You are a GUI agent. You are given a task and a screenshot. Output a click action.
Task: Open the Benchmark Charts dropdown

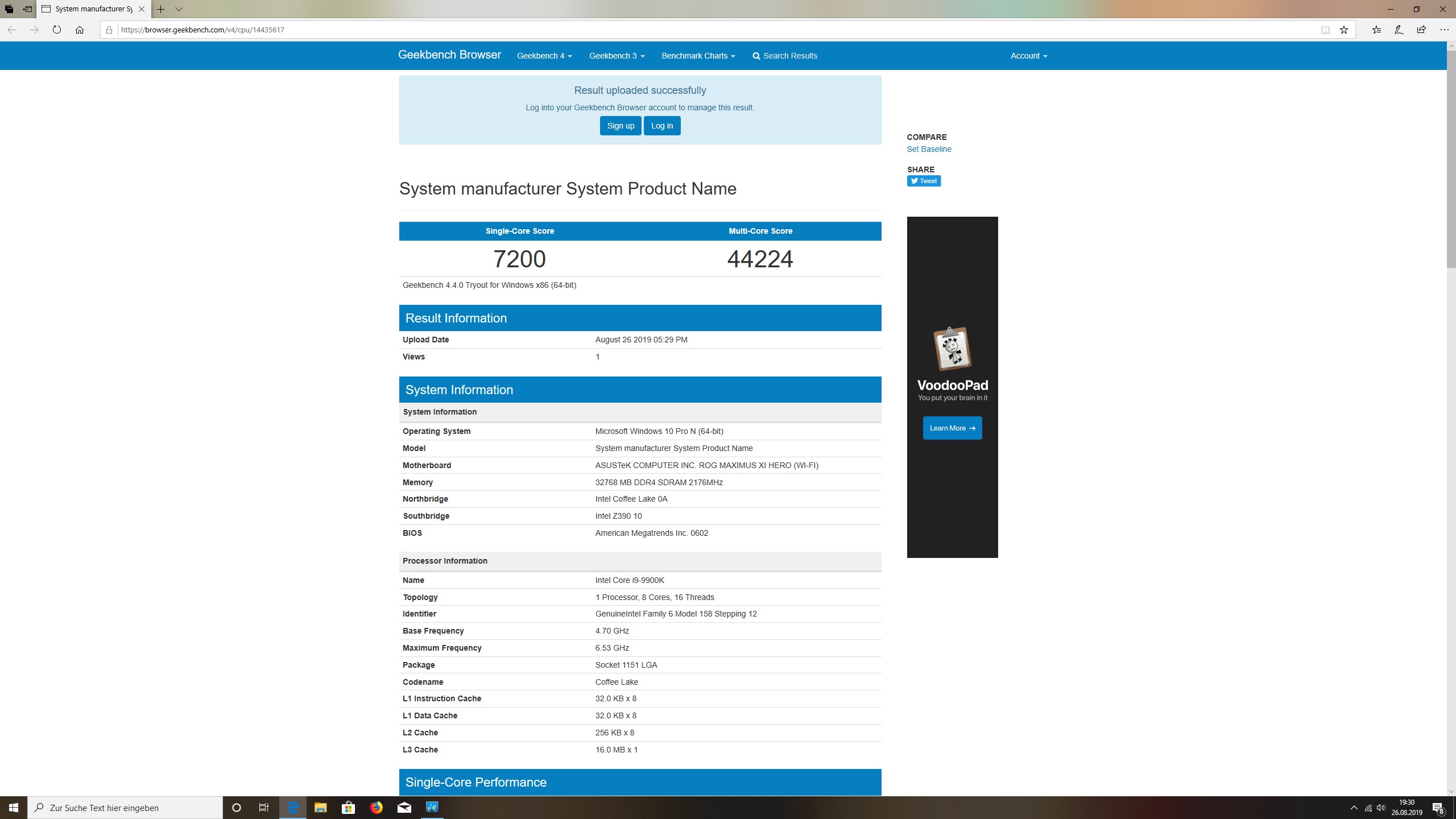[x=698, y=56]
